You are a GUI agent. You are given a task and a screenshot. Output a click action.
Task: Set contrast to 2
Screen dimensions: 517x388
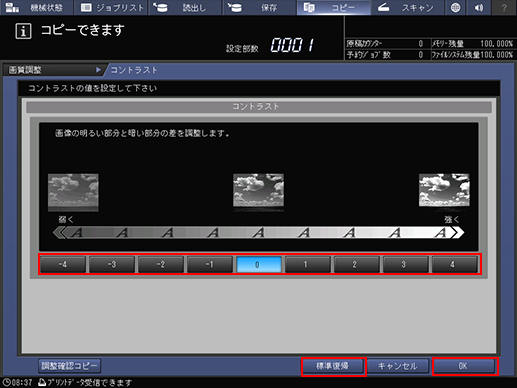(357, 264)
